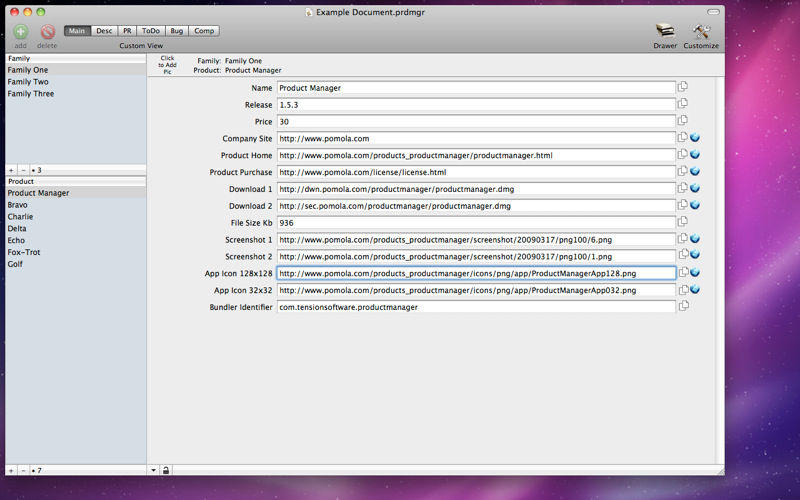The height and width of the screenshot is (500, 800).
Task: Click the 'Click to Add Pic' area
Action: click(167, 65)
